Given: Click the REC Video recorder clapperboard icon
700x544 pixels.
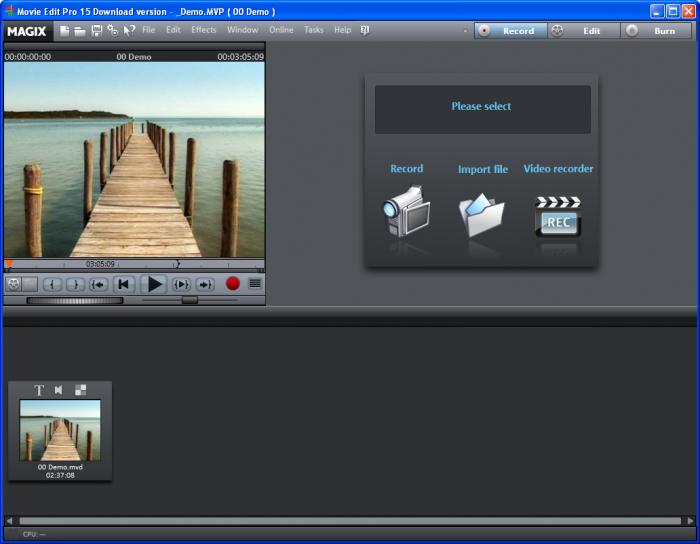Looking at the screenshot, I should click(558, 216).
